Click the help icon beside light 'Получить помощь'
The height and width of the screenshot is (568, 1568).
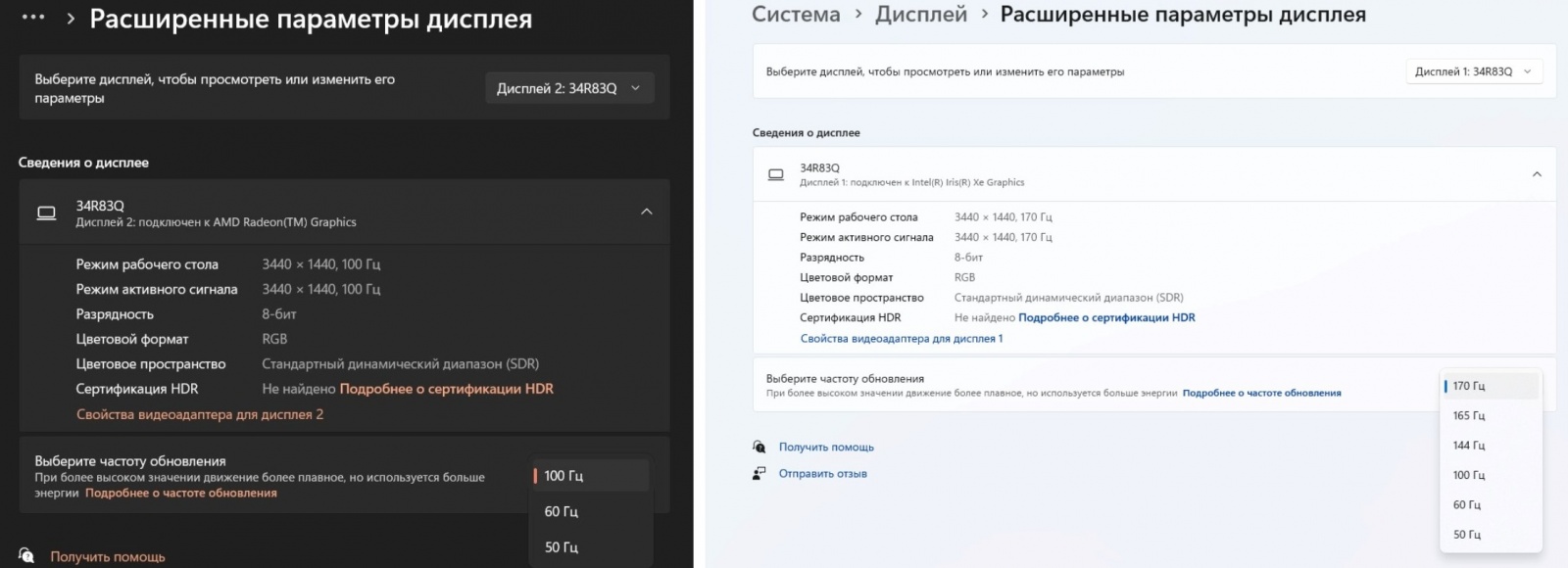pos(759,447)
